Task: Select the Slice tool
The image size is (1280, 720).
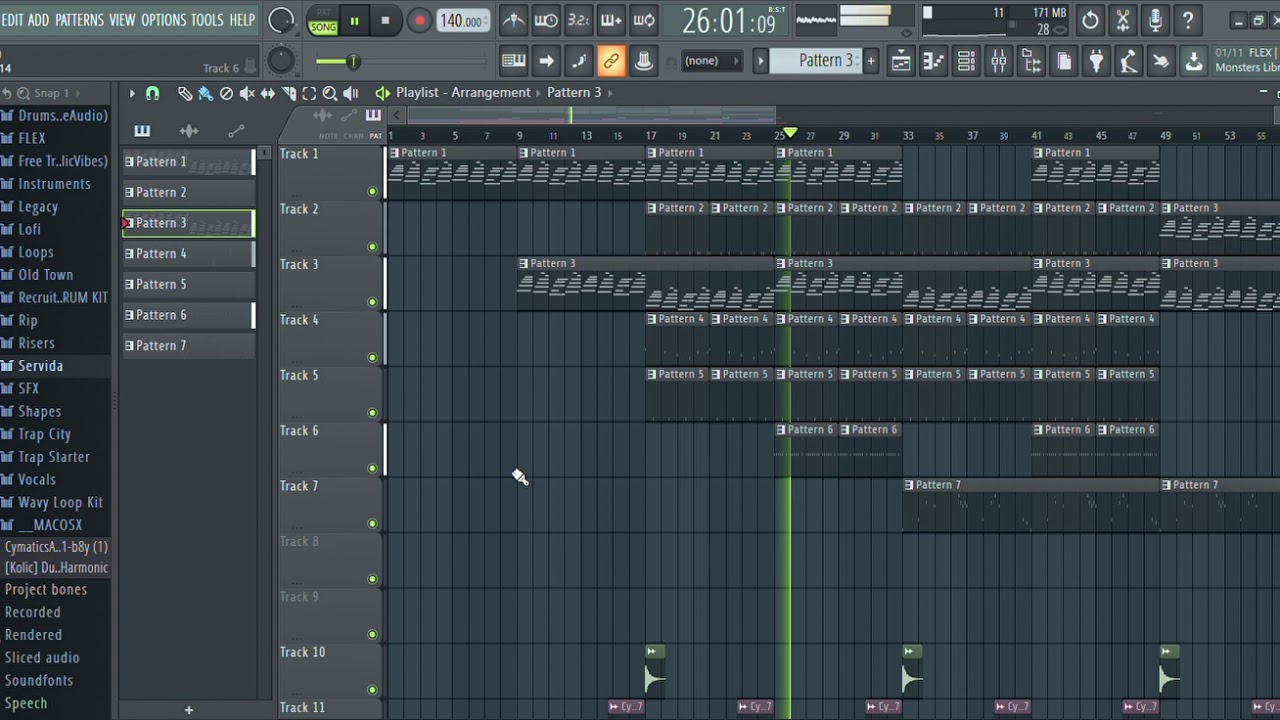Action: [x=289, y=93]
